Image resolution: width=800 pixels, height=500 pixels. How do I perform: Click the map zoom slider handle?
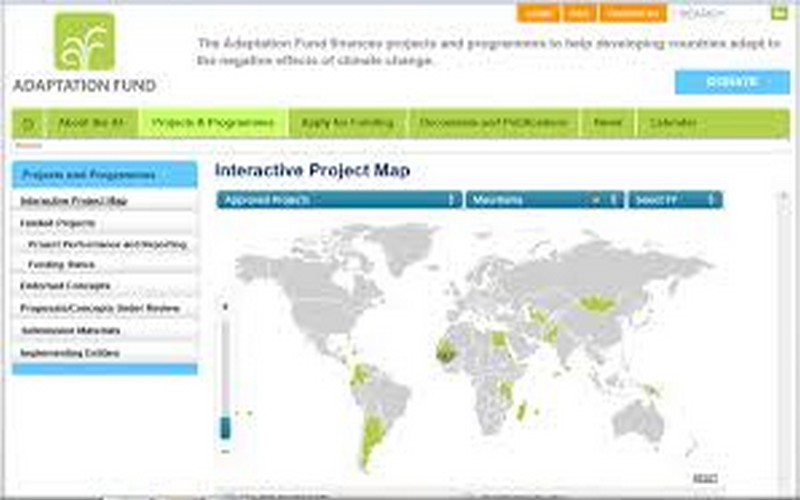[x=225, y=428]
